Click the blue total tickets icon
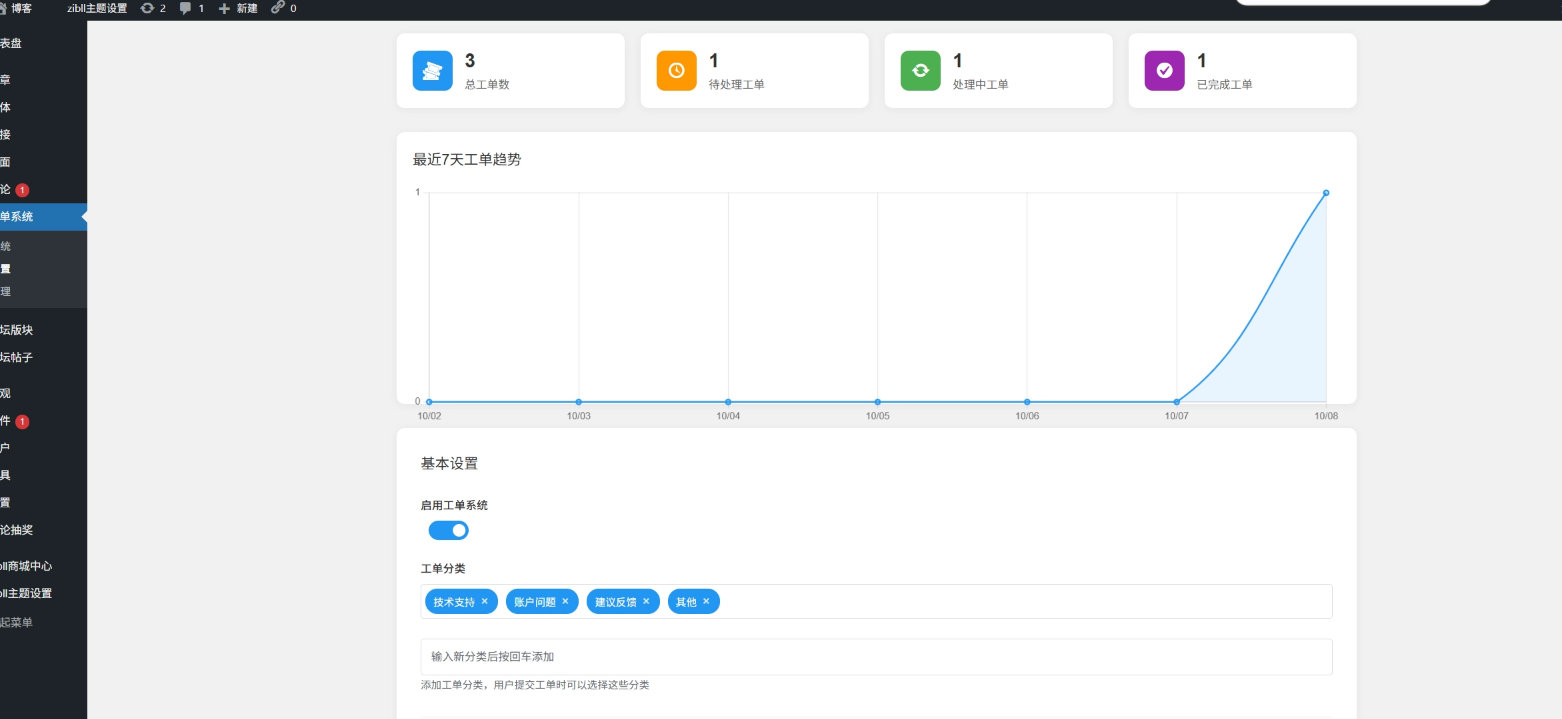Image resolution: width=1562 pixels, height=719 pixels. pyautogui.click(x=432, y=70)
